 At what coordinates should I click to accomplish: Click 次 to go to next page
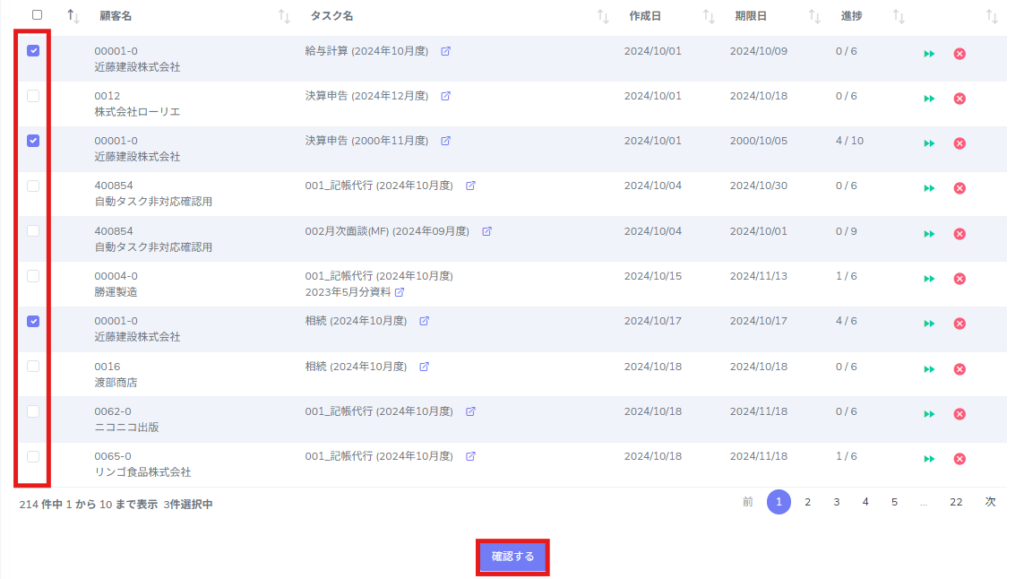point(990,502)
